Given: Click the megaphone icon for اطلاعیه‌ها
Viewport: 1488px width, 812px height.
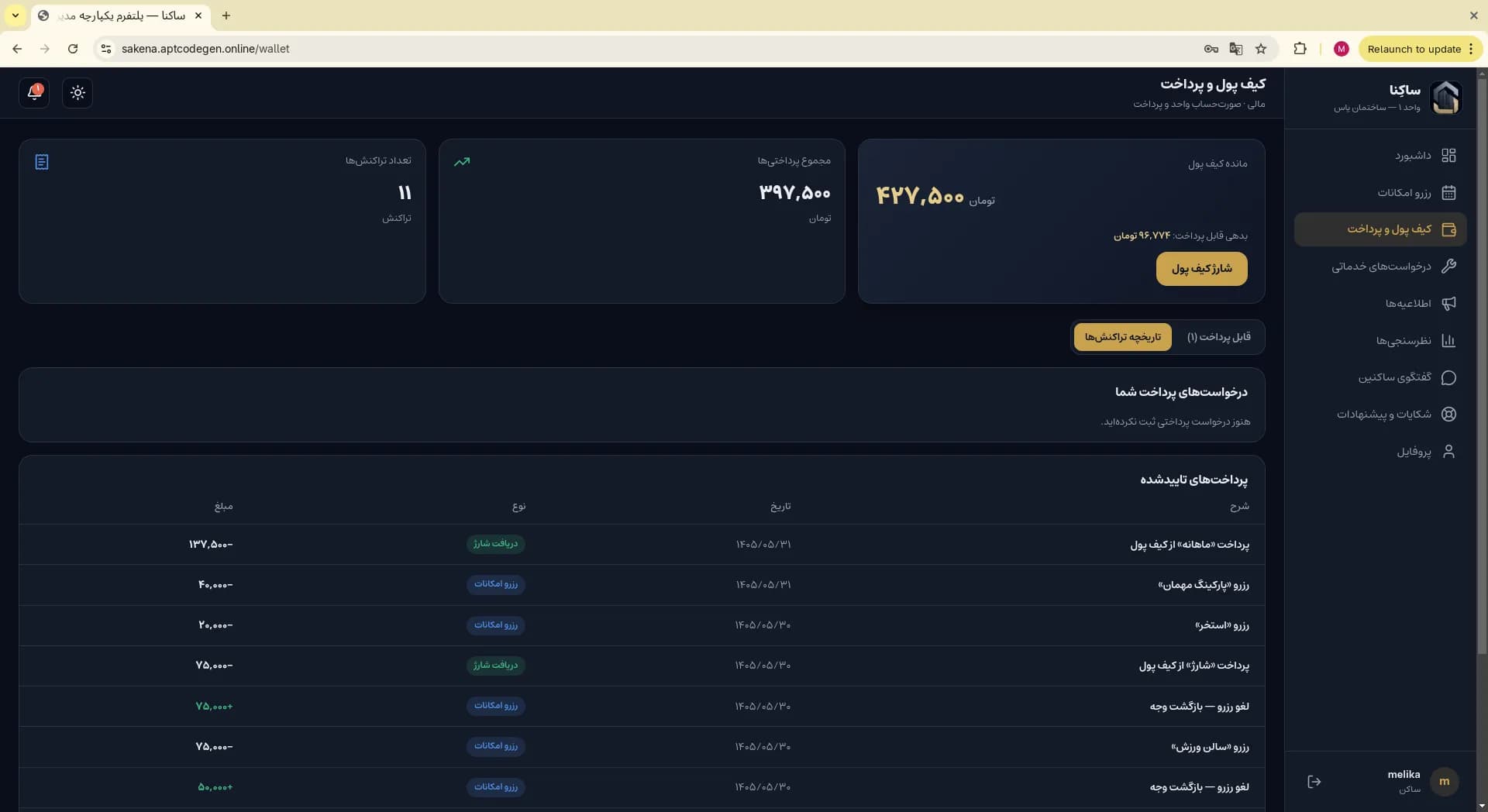Looking at the screenshot, I should (1448, 304).
